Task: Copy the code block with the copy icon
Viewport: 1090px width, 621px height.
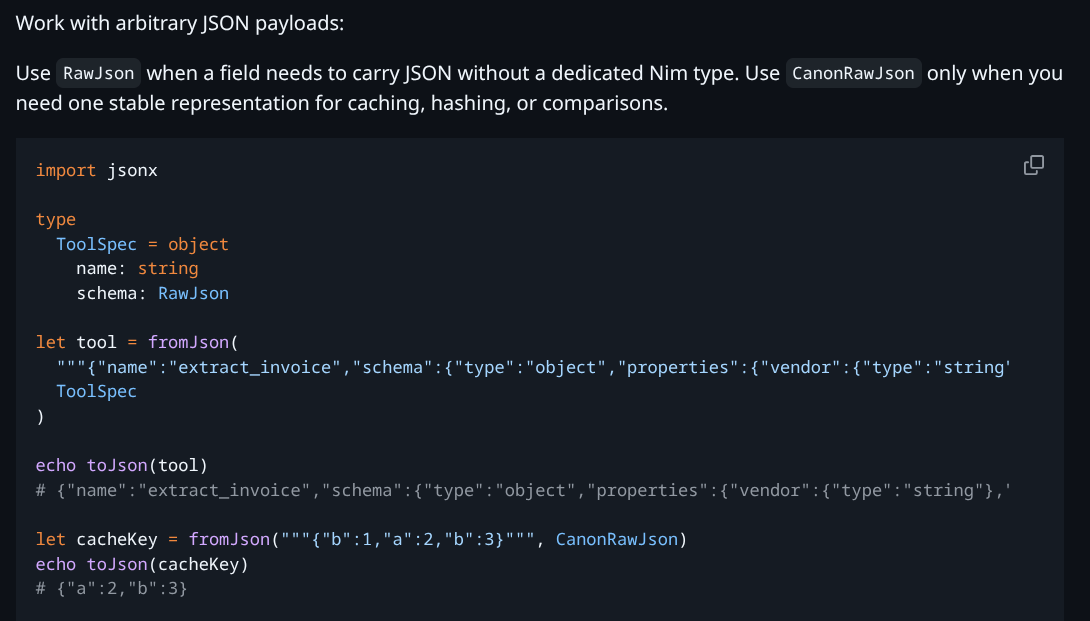Action: coord(1034,166)
